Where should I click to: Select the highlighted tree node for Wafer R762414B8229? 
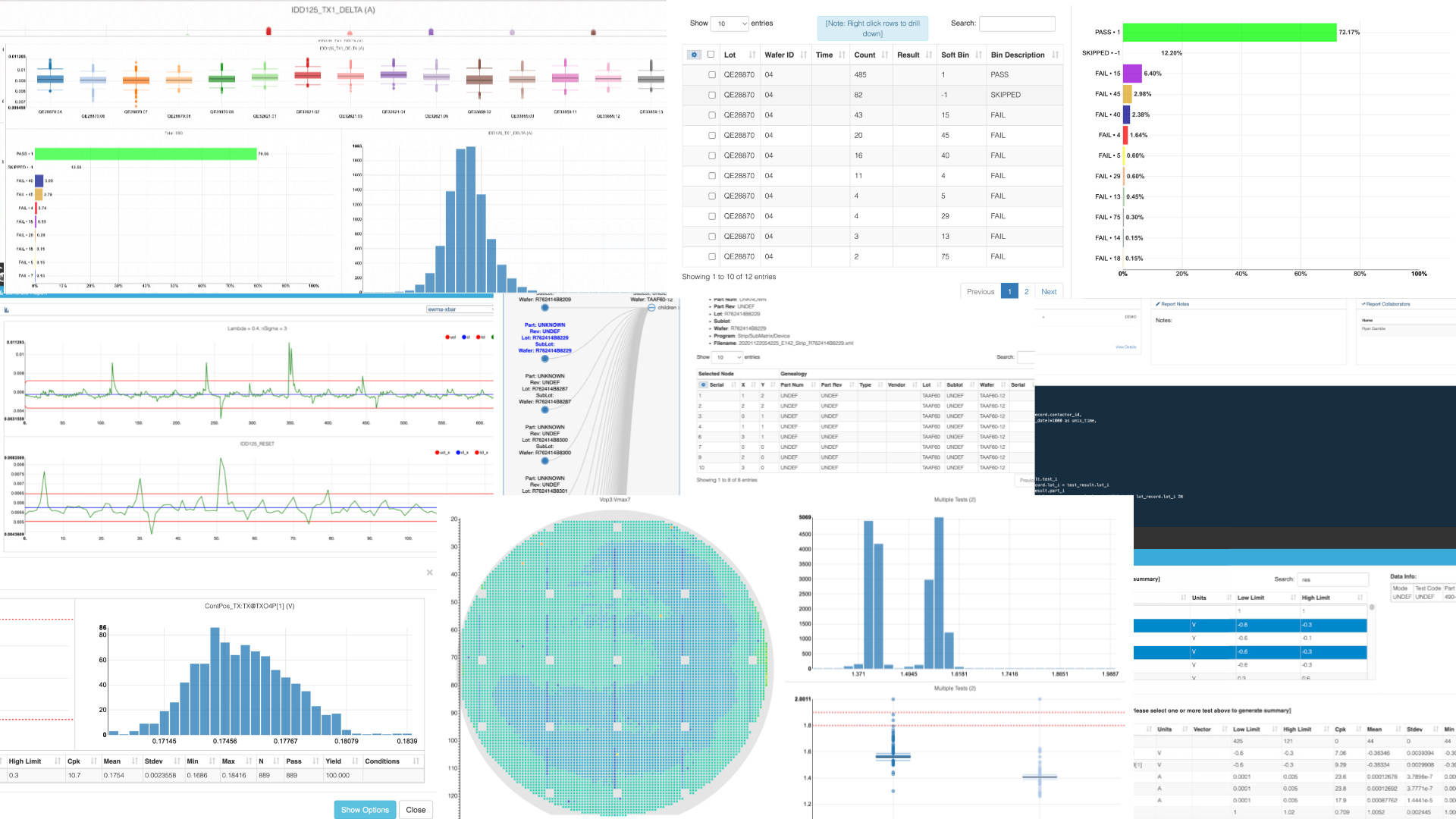544,359
